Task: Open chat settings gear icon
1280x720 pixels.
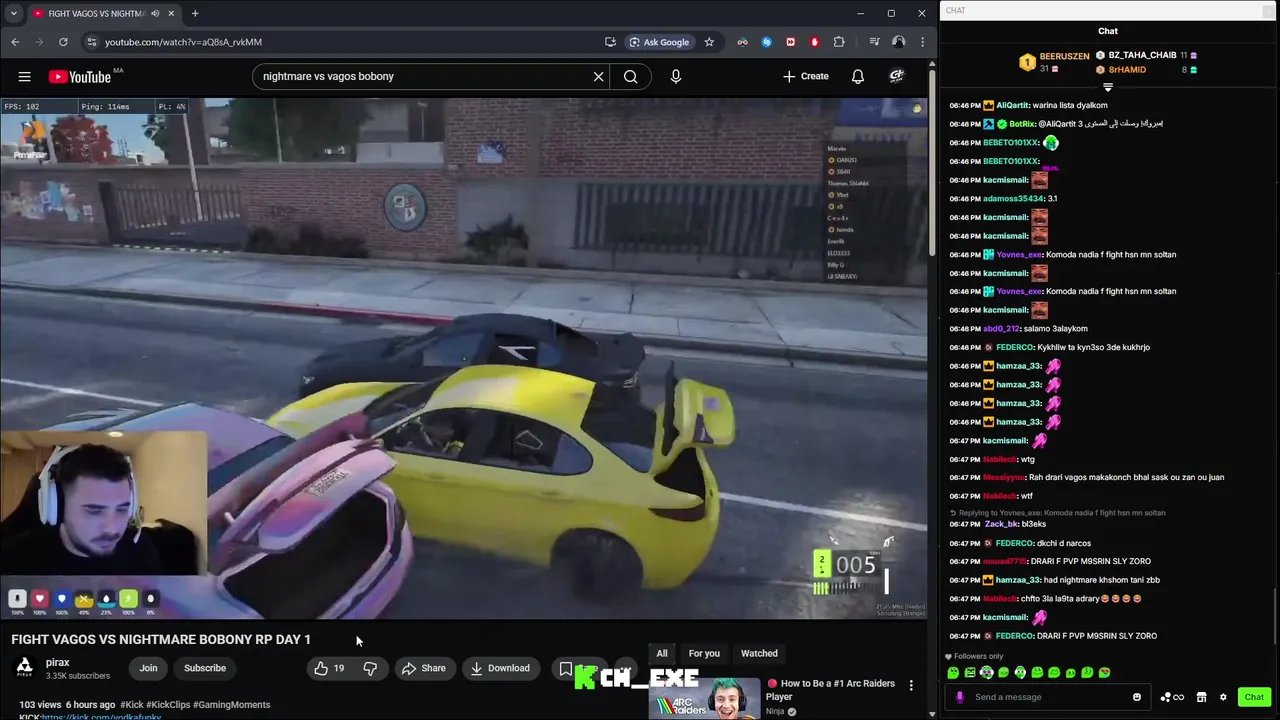Action: point(1223,697)
